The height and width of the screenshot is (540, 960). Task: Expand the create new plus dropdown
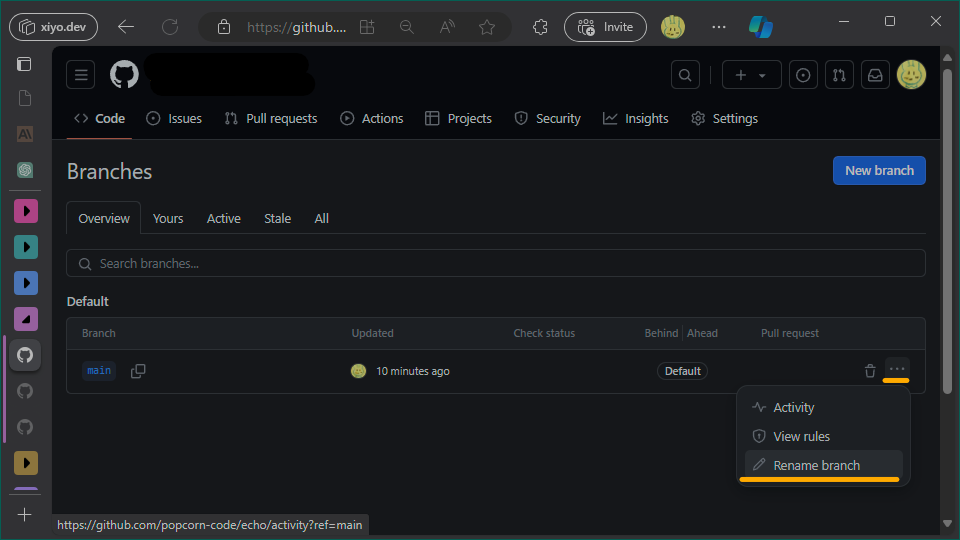[x=750, y=75]
